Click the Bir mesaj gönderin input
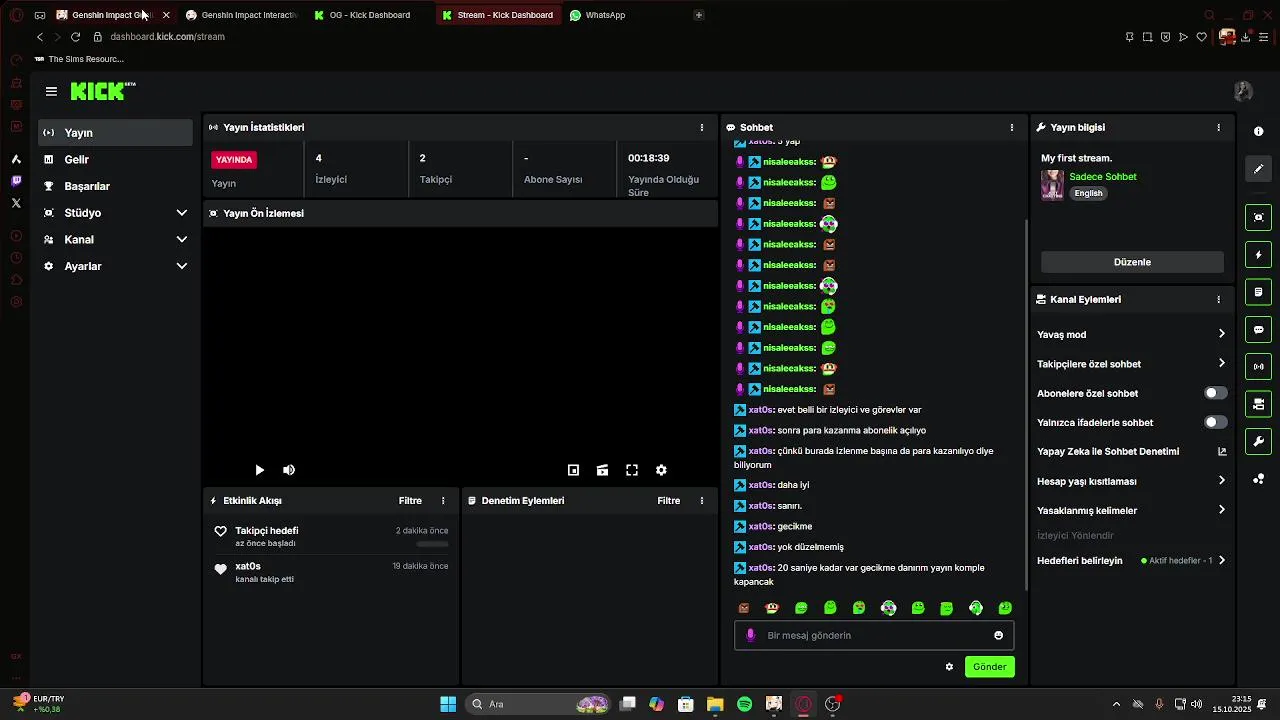Image resolution: width=1280 pixels, height=720 pixels. click(874, 635)
